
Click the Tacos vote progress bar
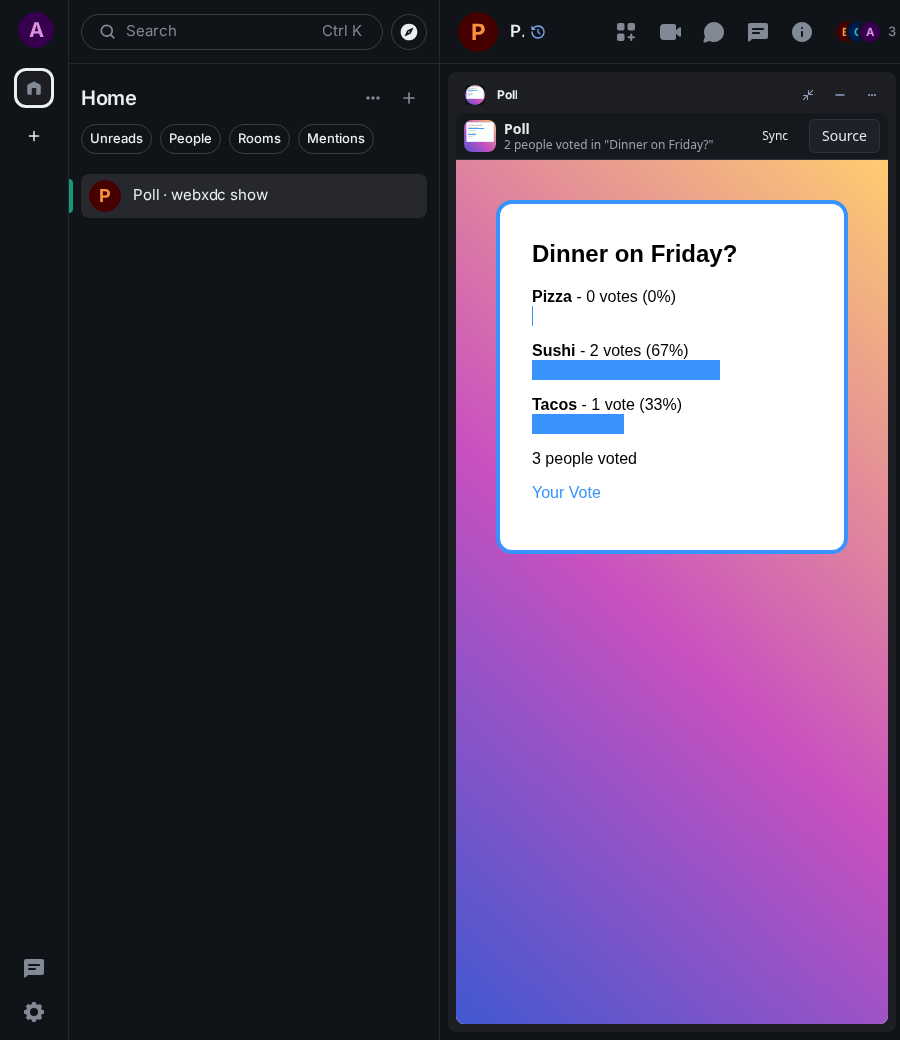(578, 424)
